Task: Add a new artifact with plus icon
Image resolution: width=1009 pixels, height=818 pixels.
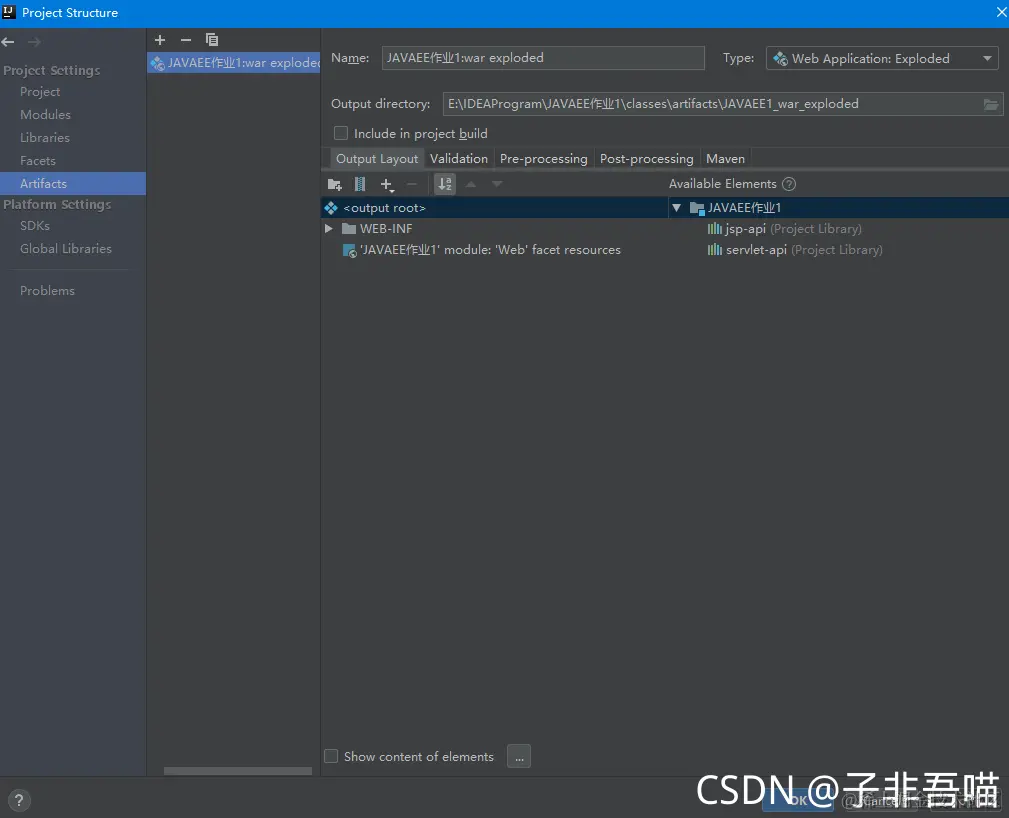Action: [x=160, y=40]
